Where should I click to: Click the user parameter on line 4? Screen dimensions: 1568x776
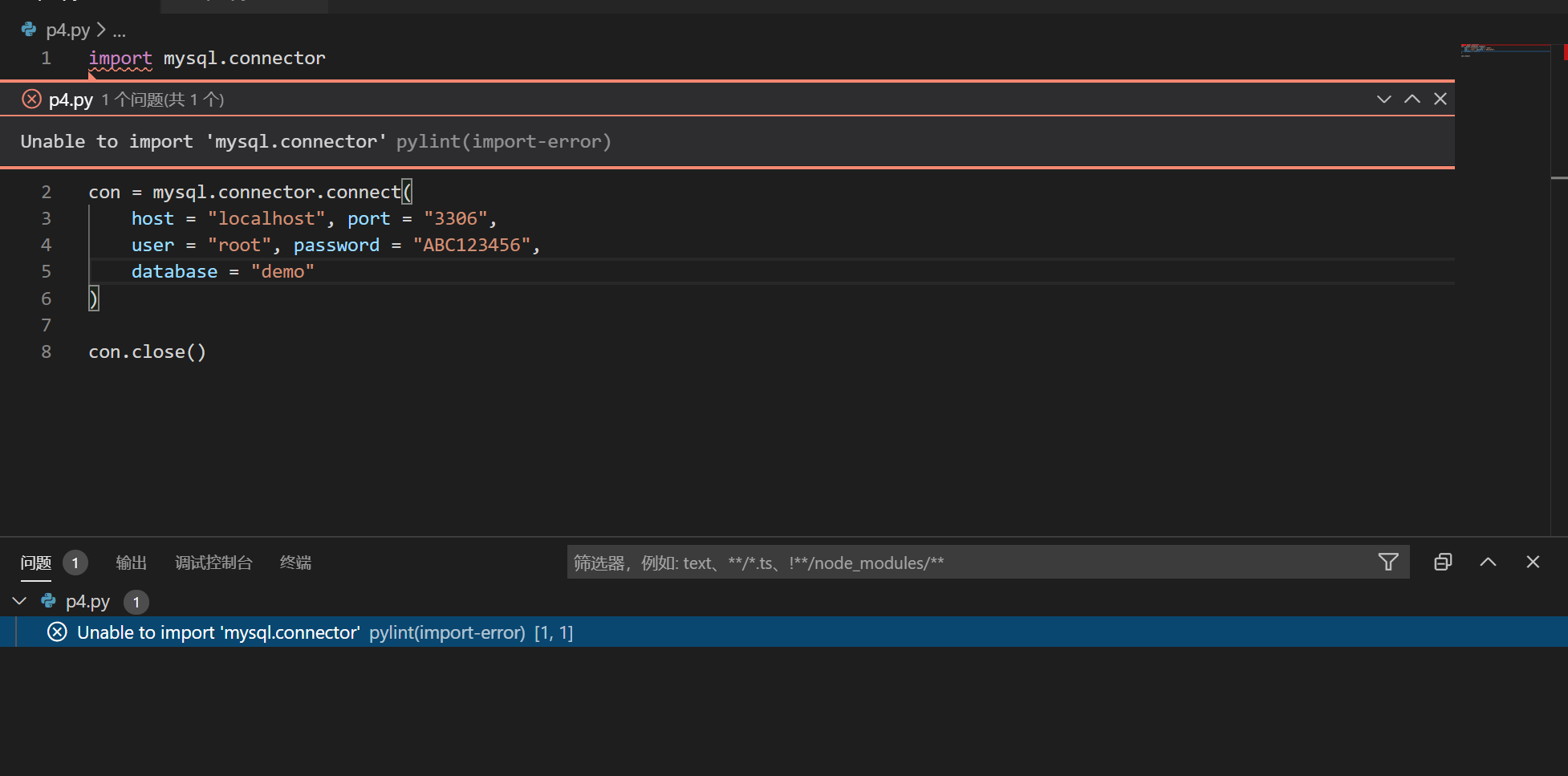152,245
